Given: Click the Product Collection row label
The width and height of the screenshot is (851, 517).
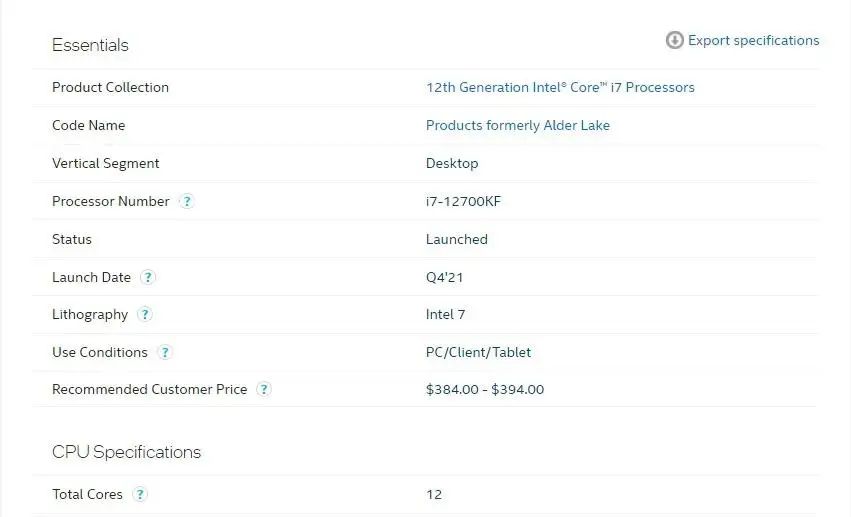Looking at the screenshot, I should [110, 87].
